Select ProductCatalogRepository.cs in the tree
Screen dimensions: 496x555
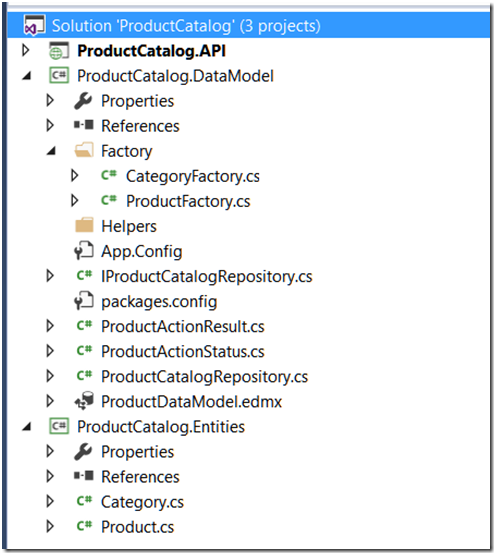tap(204, 376)
